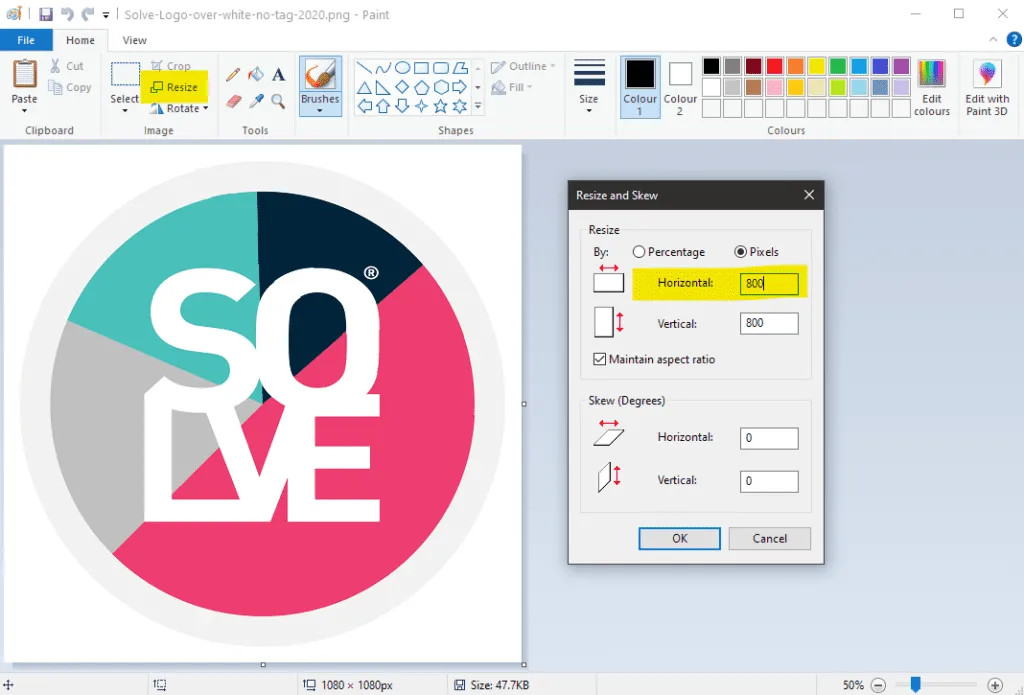Open Edit colours palette
This screenshot has width=1024, height=695.
tap(931, 88)
